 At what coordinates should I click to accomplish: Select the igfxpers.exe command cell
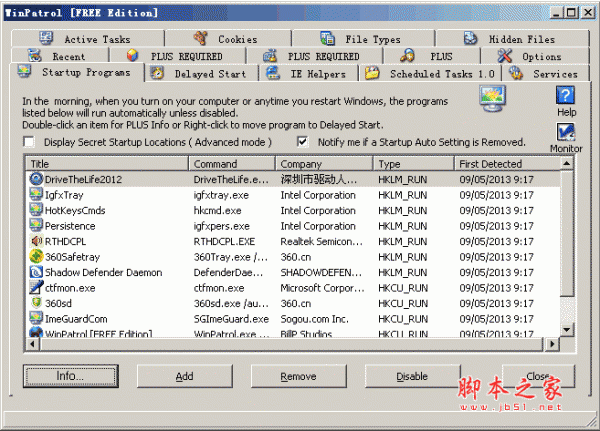(222, 226)
